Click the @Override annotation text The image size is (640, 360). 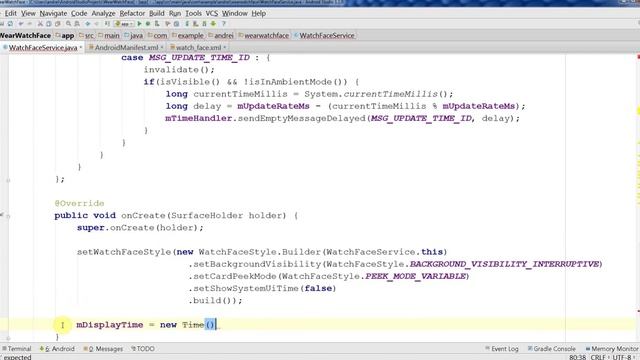click(79, 203)
